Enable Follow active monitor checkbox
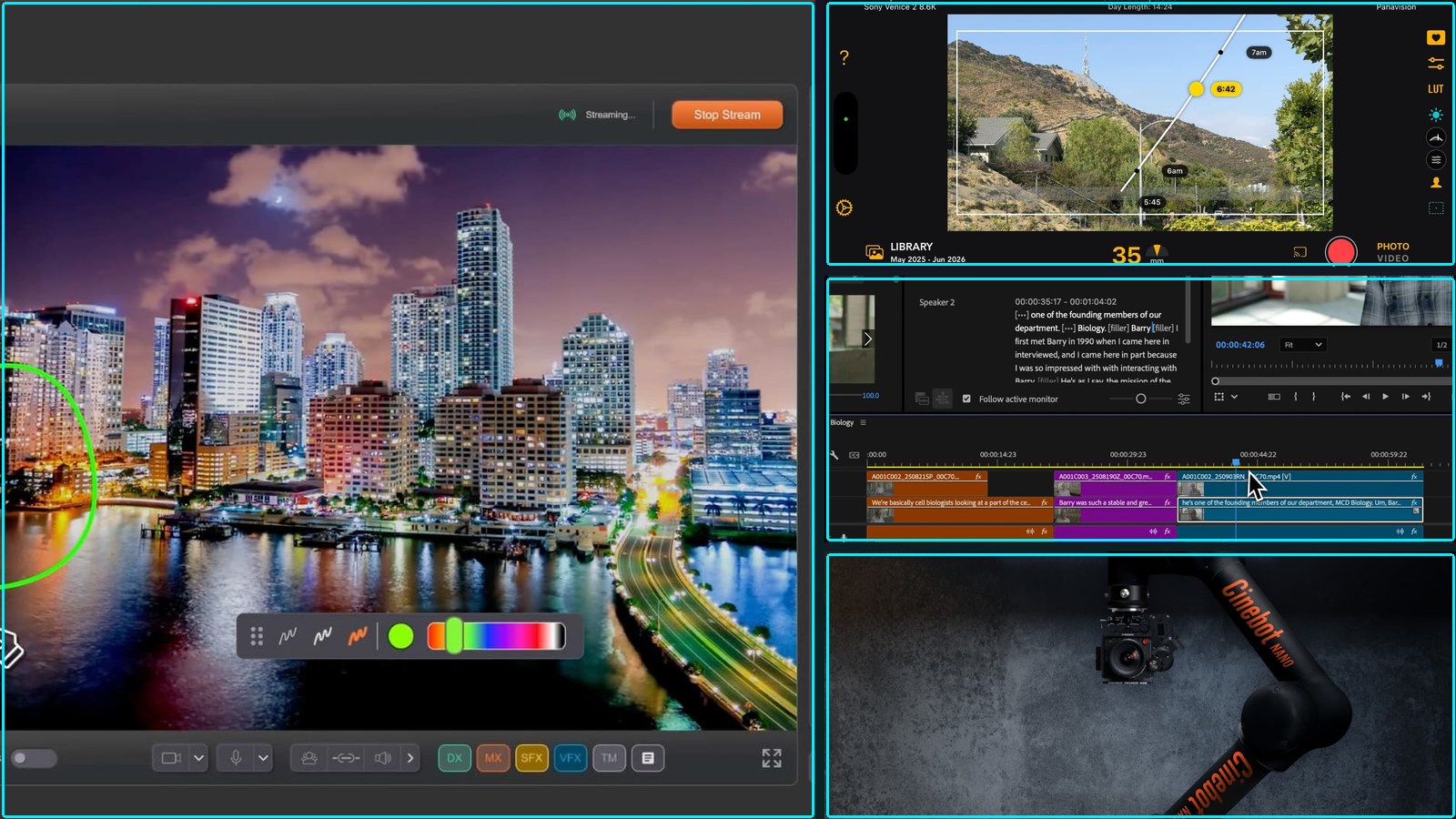 pyautogui.click(x=966, y=399)
